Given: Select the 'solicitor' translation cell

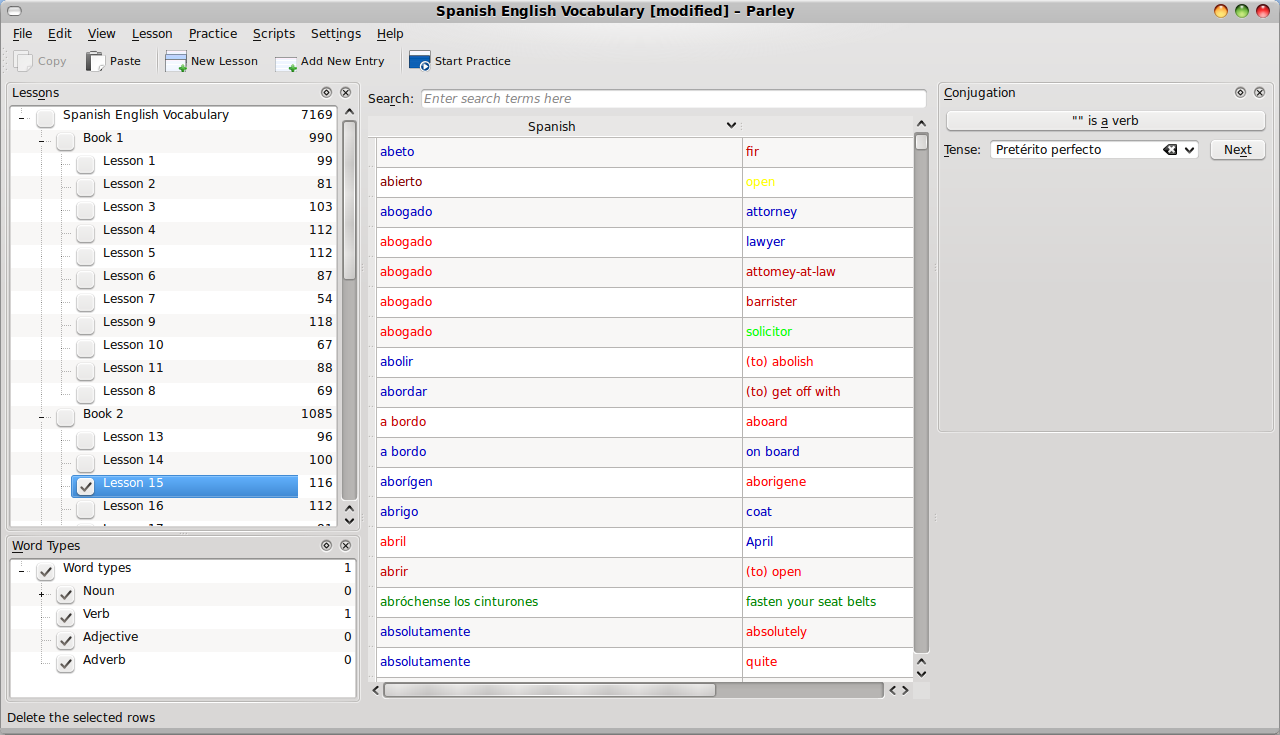Looking at the screenshot, I should click(828, 332).
